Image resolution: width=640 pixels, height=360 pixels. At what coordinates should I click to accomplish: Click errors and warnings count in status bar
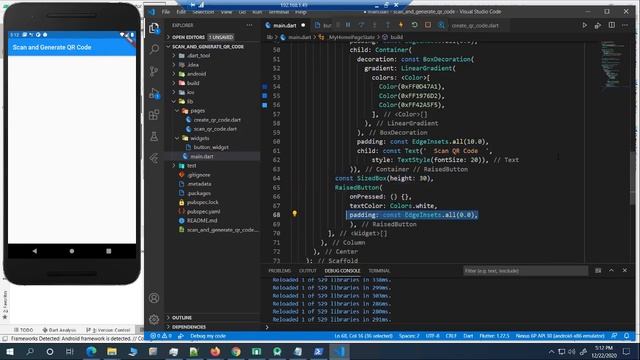click(161, 336)
